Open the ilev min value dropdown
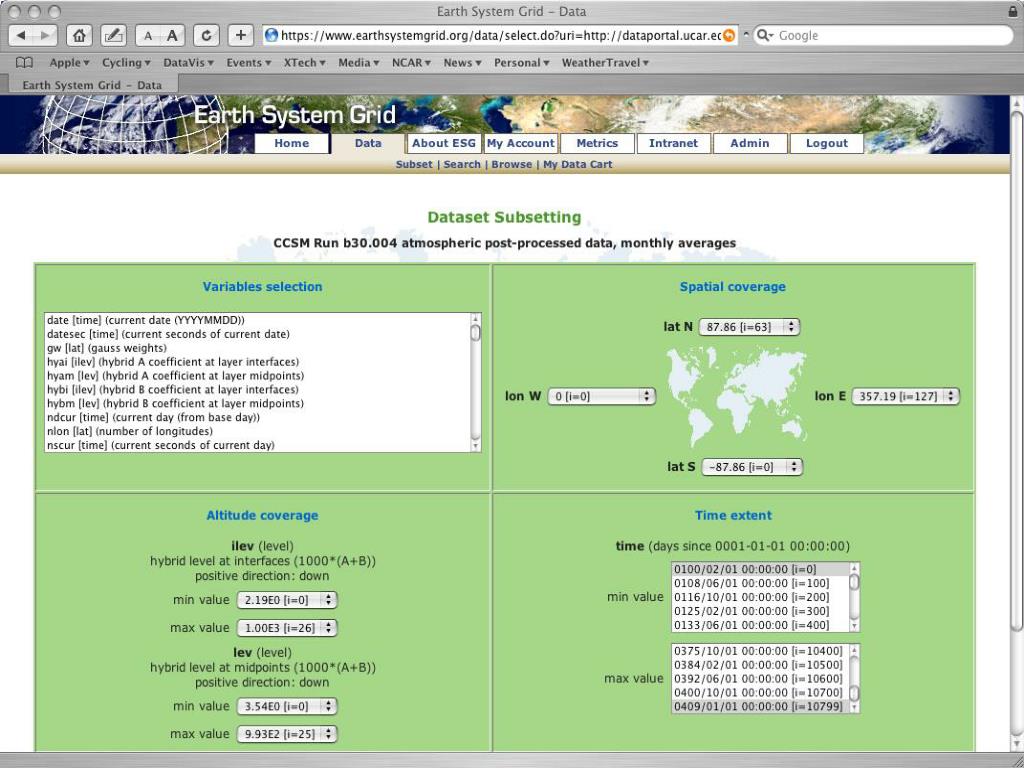This screenshot has height=768, width=1024. click(287, 600)
